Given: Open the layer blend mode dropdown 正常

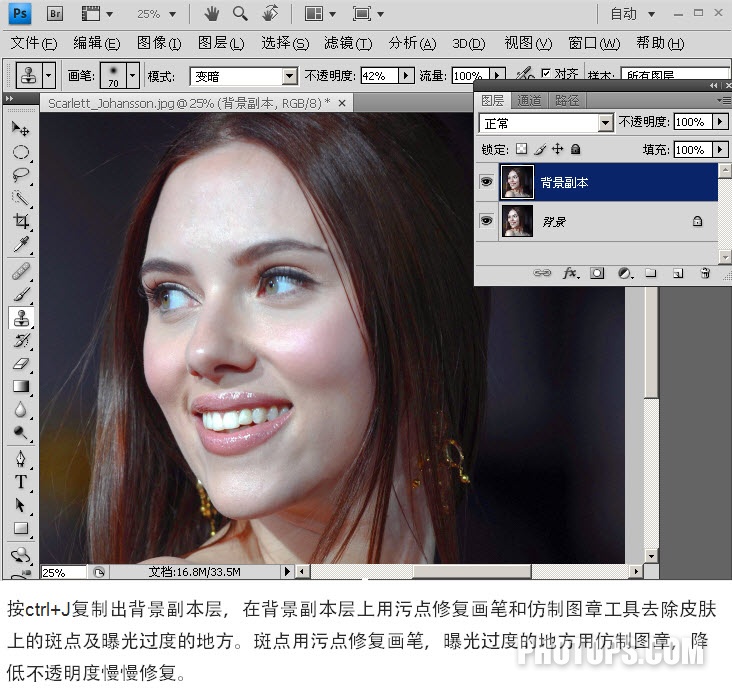Looking at the screenshot, I should pos(546,123).
